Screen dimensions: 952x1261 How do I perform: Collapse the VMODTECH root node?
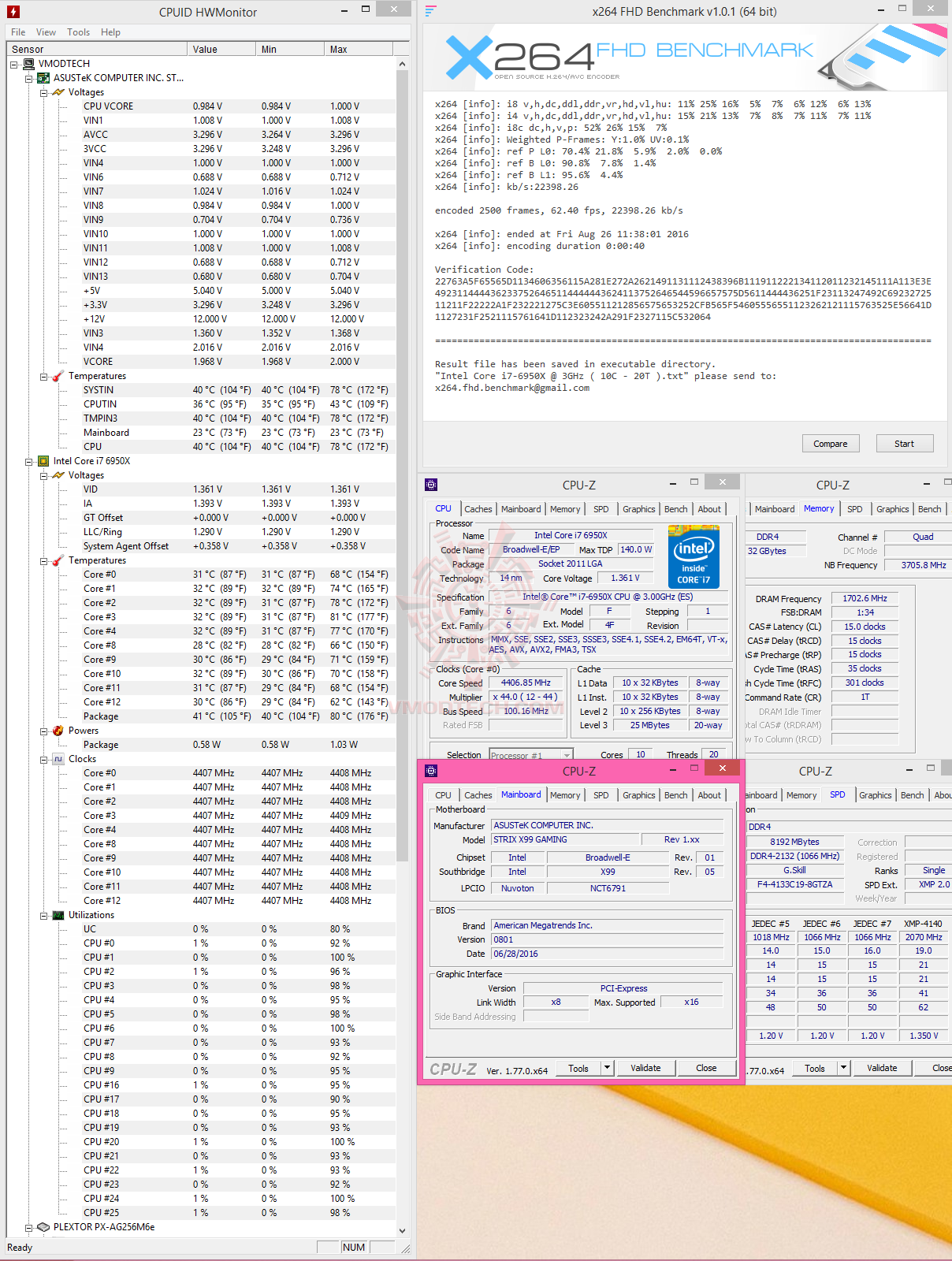(15, 64)
